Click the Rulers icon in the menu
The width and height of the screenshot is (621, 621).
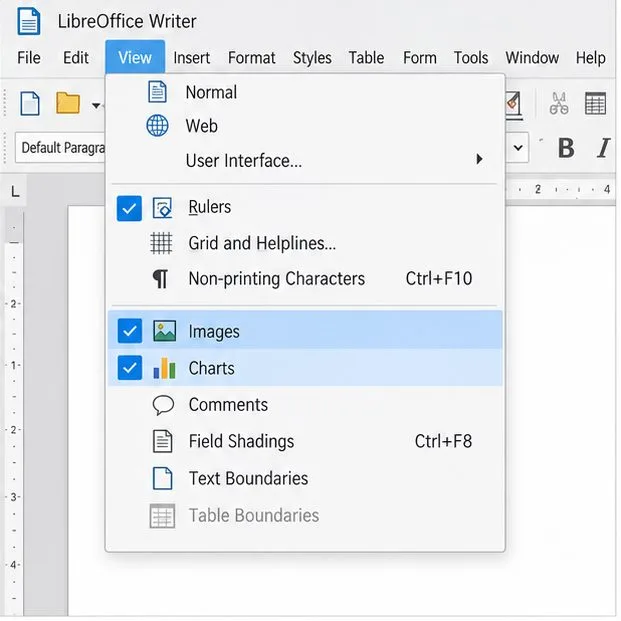(x=162, y=208)
